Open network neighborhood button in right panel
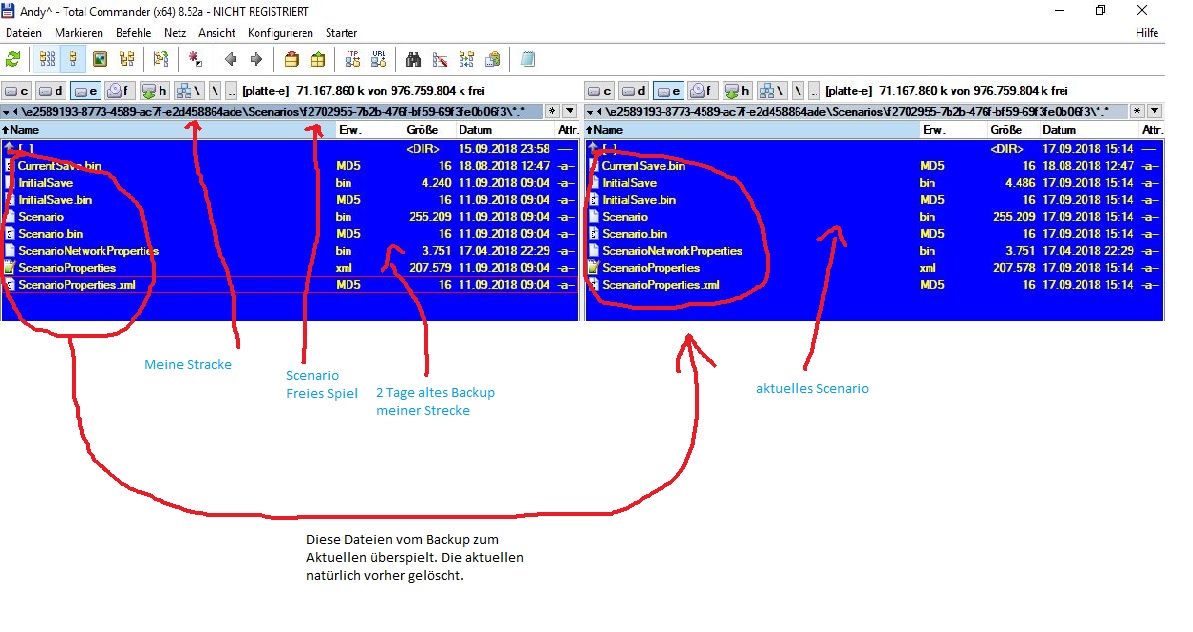 (771, 91)
